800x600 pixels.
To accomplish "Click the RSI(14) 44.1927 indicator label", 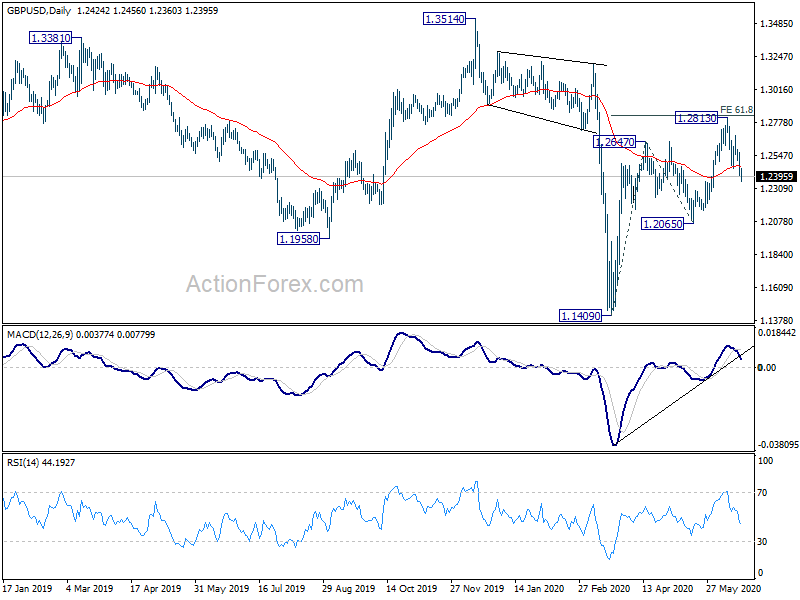I will [41, 463].
